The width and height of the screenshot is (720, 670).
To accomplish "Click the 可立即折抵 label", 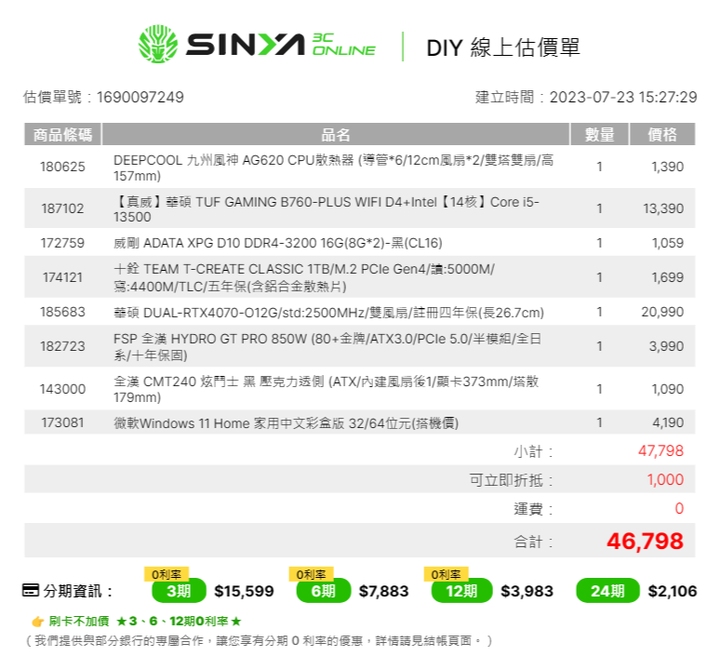I will coord(511,480).
